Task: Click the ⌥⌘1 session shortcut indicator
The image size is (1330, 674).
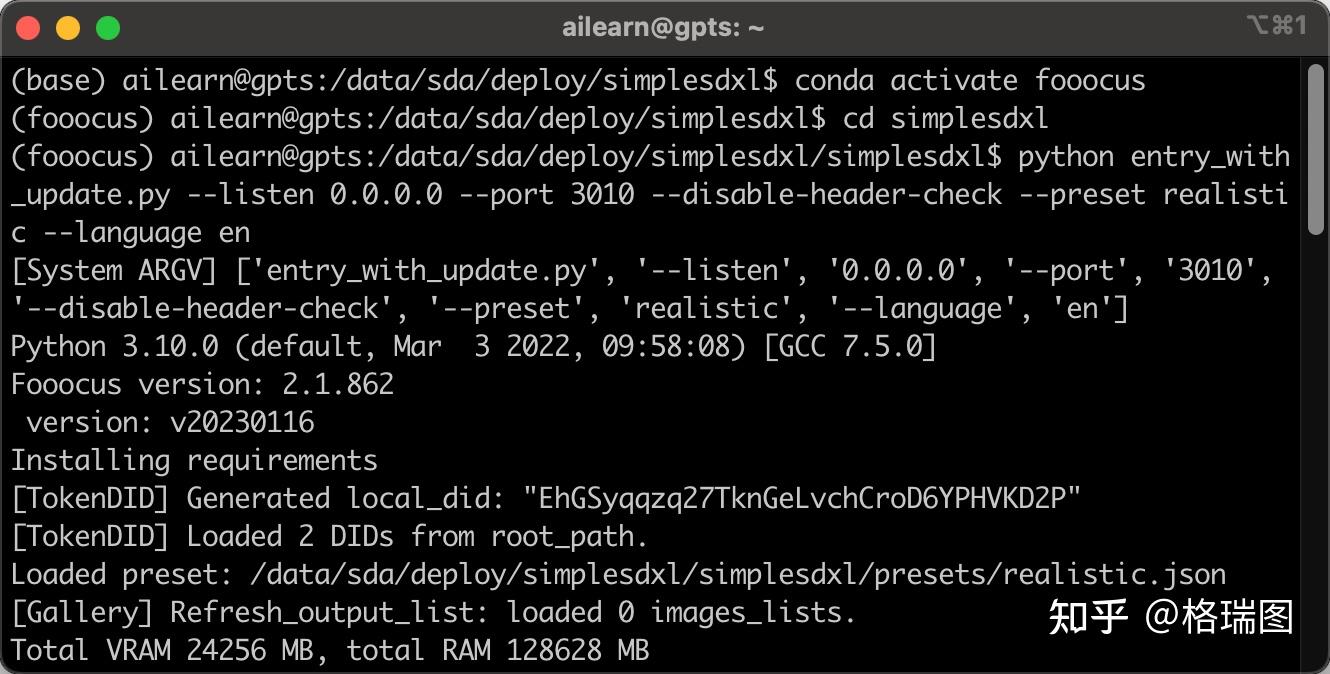Action: coord(1277,26)
